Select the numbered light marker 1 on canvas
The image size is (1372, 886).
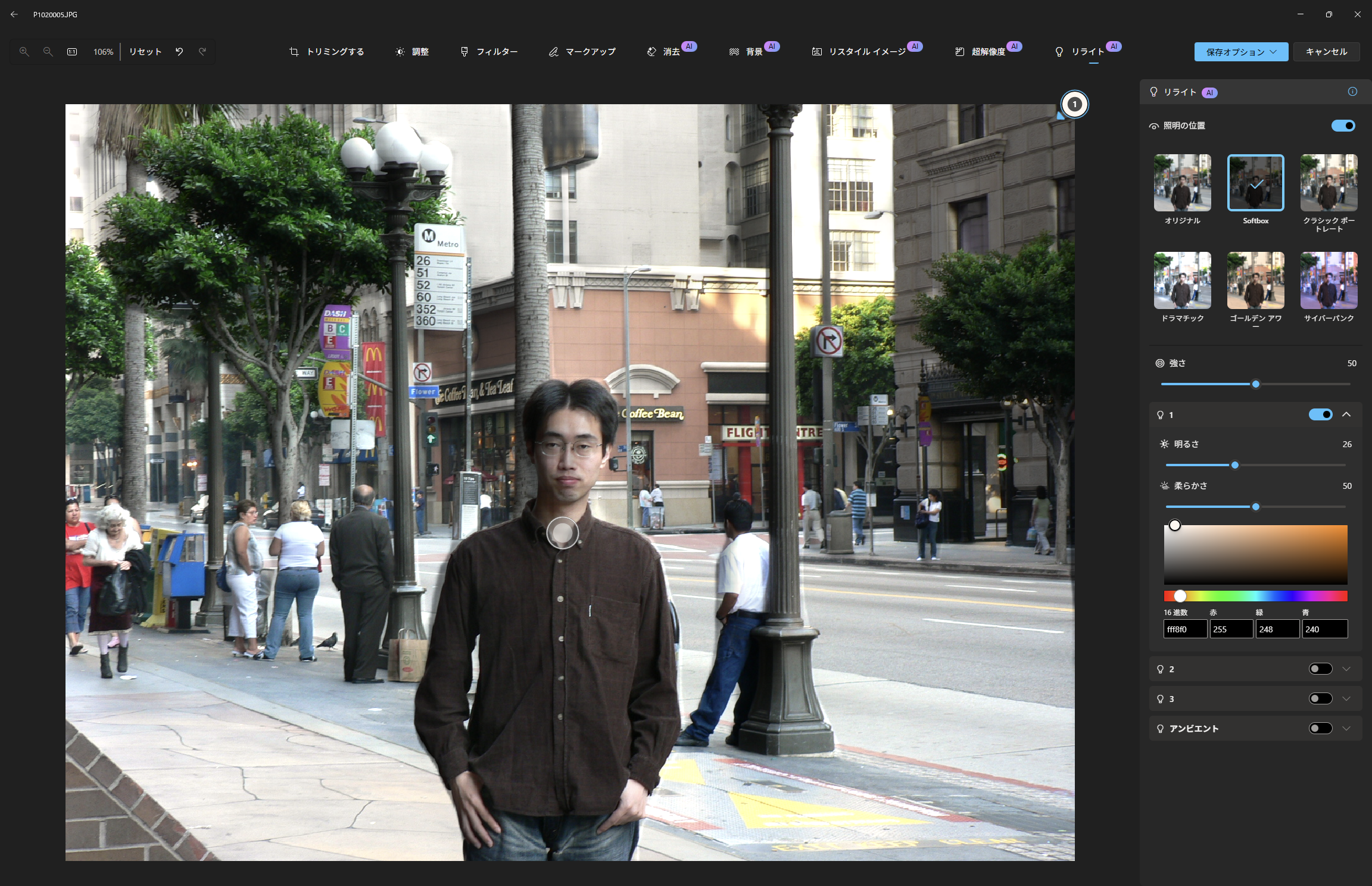(1074, 104)
